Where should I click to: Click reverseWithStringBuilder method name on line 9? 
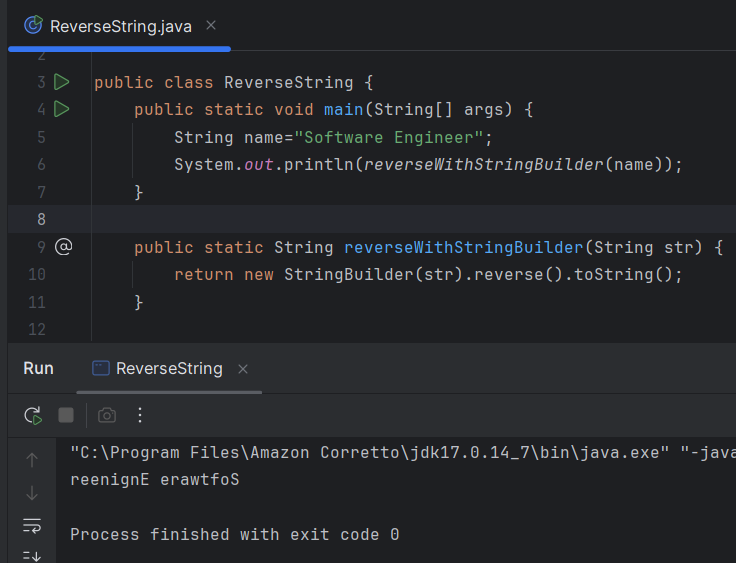click(463, 247)
